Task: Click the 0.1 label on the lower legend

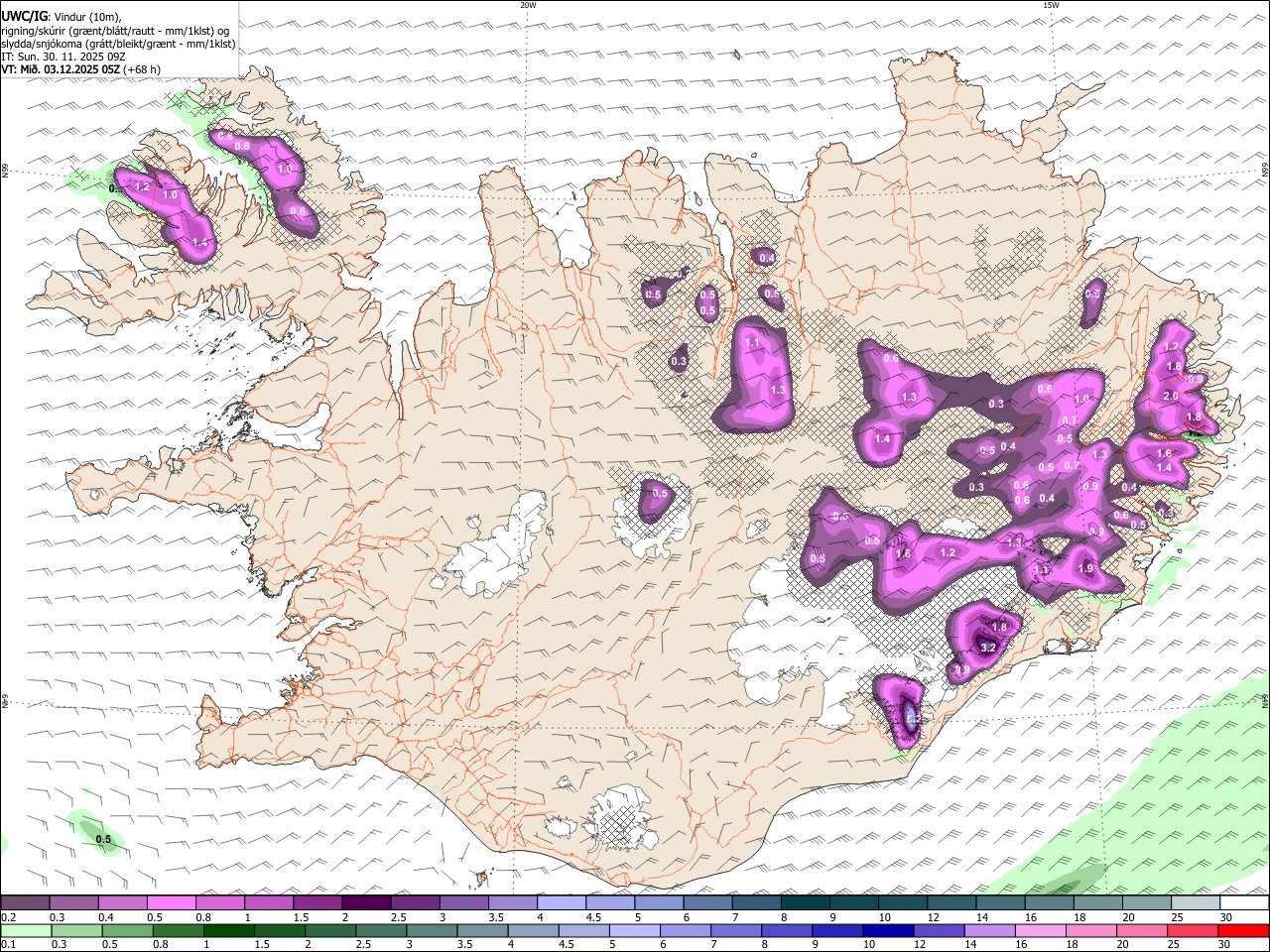Action: pos(9,945)
